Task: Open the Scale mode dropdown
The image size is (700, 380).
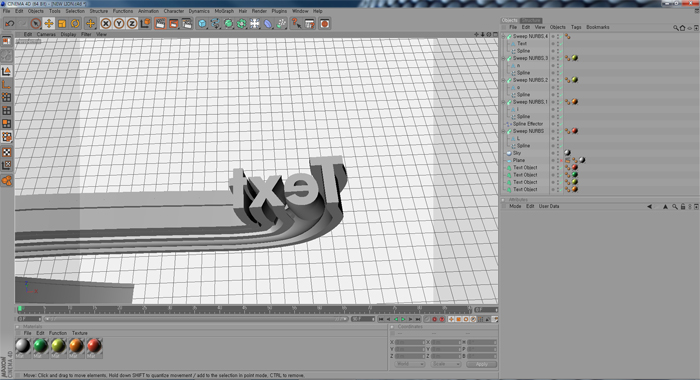Action: [446, 364]
